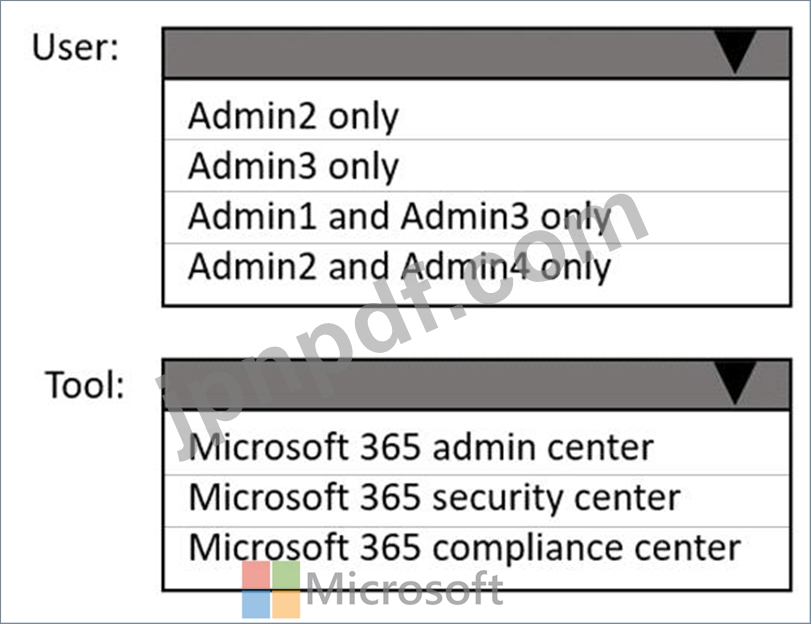Open the Tool dropdown arrow

735,383
